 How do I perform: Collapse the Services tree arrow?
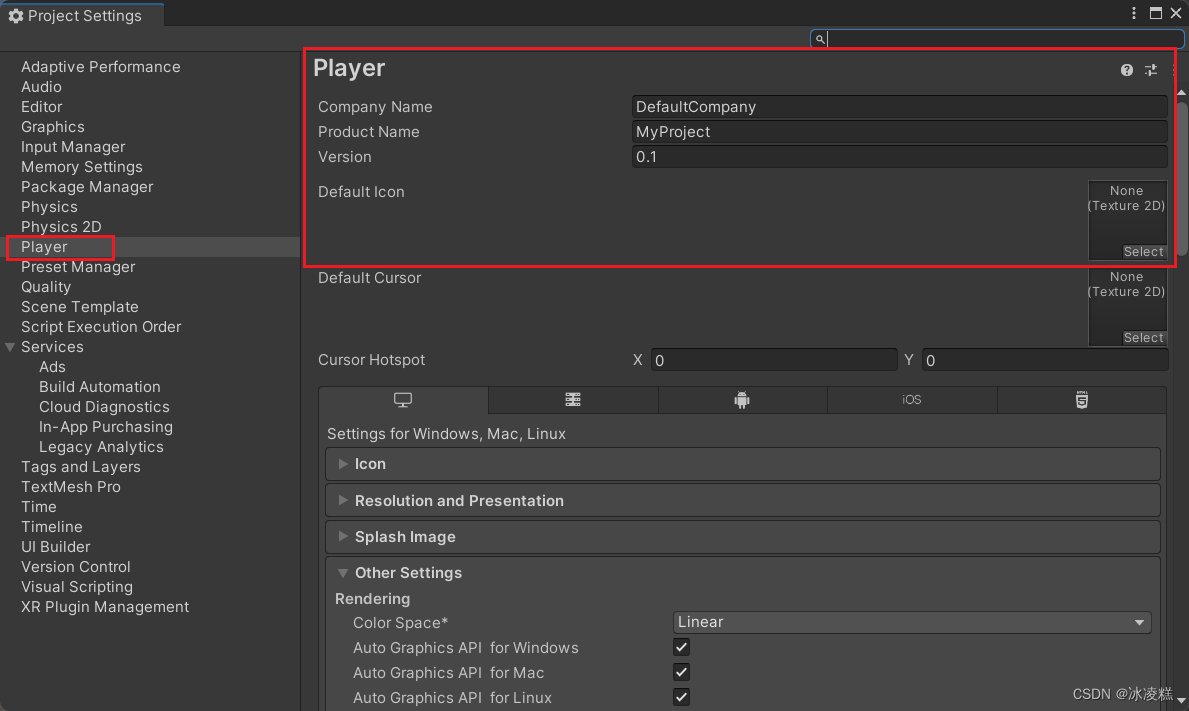point(11,347)
